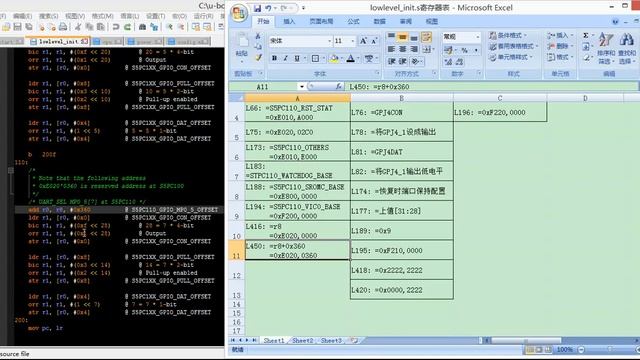Click row 12 header
Viewport: 640px width, 360px height.
(x=237, y=271)
